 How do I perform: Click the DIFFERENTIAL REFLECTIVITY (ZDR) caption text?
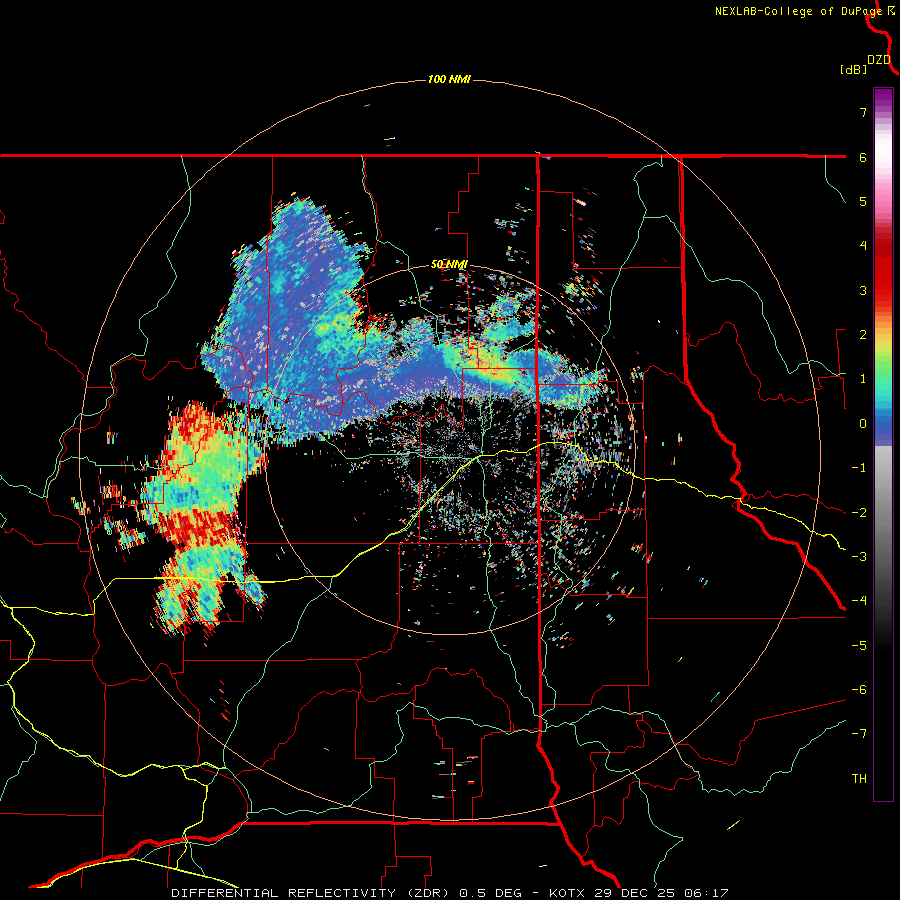(313, 893)
